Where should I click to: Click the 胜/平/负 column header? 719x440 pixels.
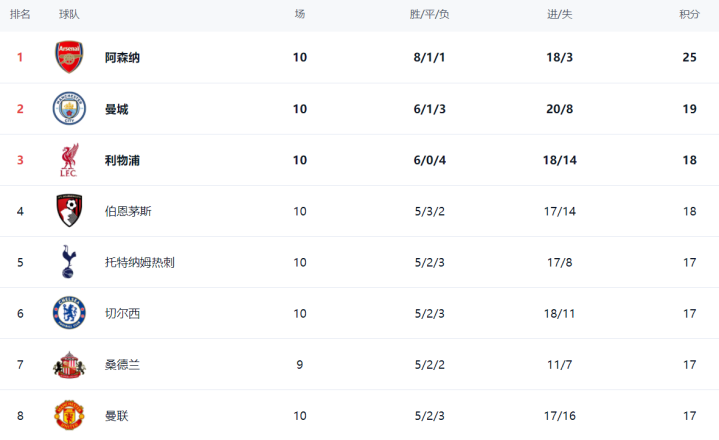tap(429, 14)
